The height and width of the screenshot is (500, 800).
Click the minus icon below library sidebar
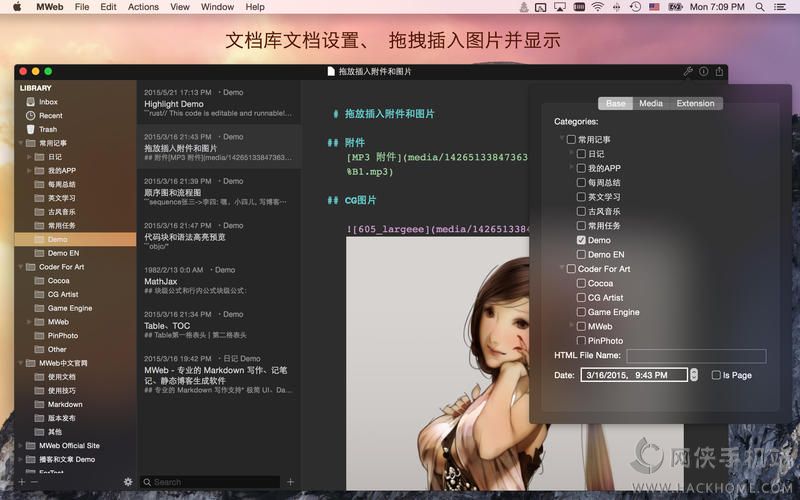[34, 482]
